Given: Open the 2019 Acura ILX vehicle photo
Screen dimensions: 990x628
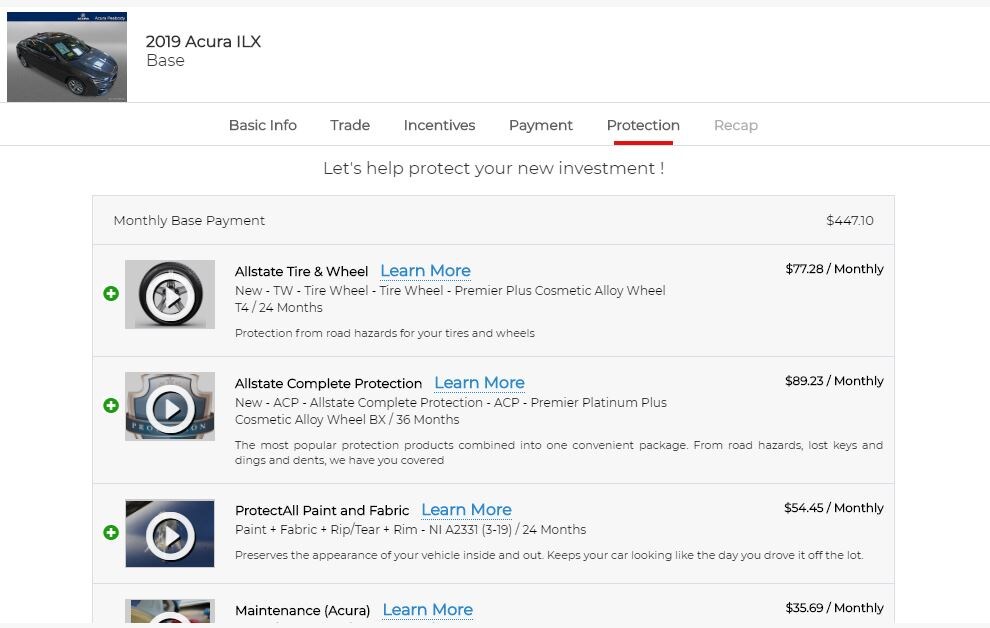Looking at the screenshot, I should click(x=67, y=57).
